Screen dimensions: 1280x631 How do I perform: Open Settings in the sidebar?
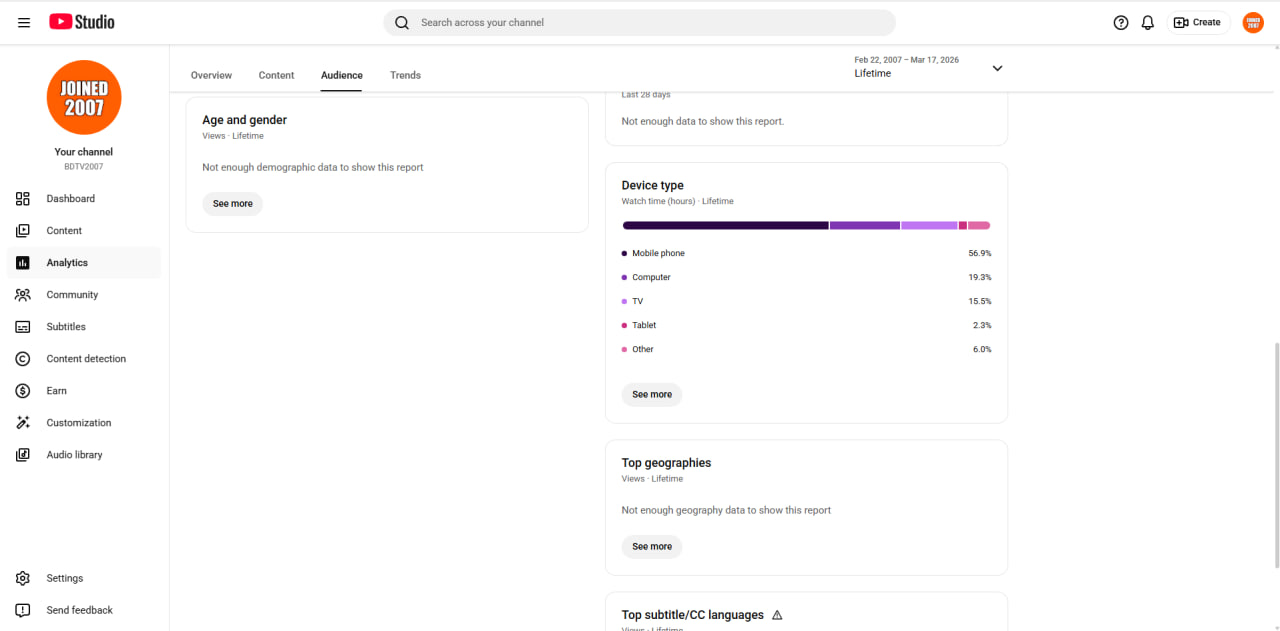tap(84, 578)
